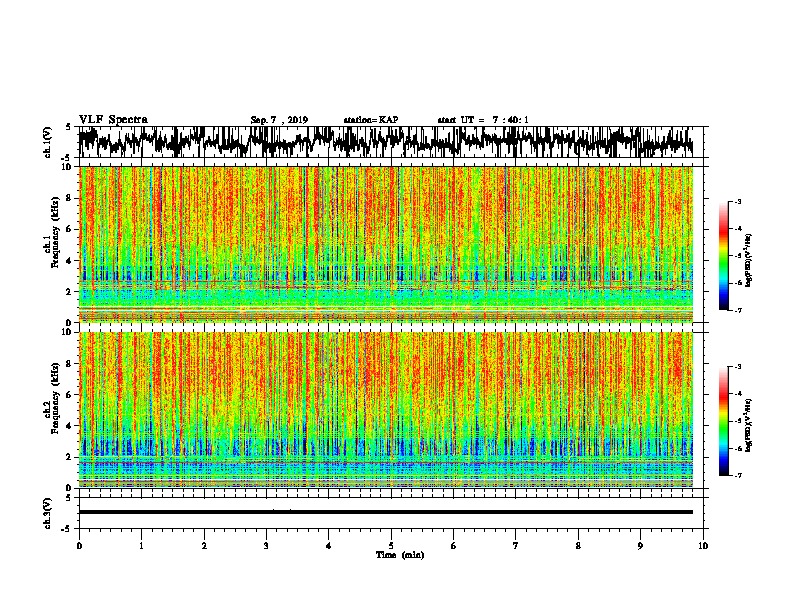Viewport: 792px width, 612px height.
Task: Click the ch.1 frequency axis "8" tick label
Action: click(x=70, y=198)
